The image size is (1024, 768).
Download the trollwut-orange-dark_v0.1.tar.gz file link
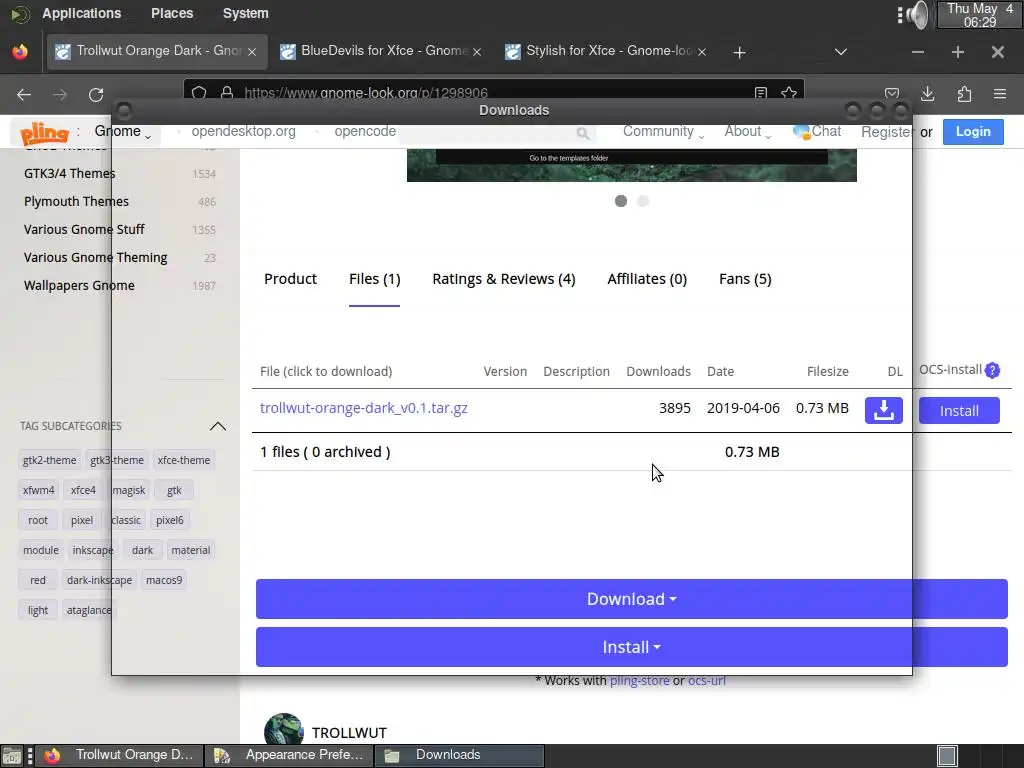[364, 408]
